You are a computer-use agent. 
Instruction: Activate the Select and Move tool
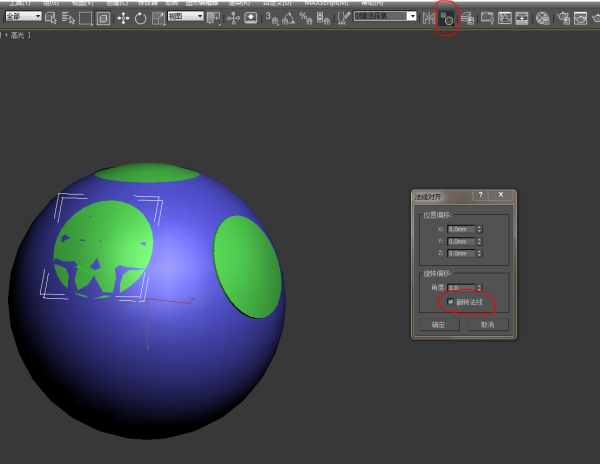(x=123, y=18)
